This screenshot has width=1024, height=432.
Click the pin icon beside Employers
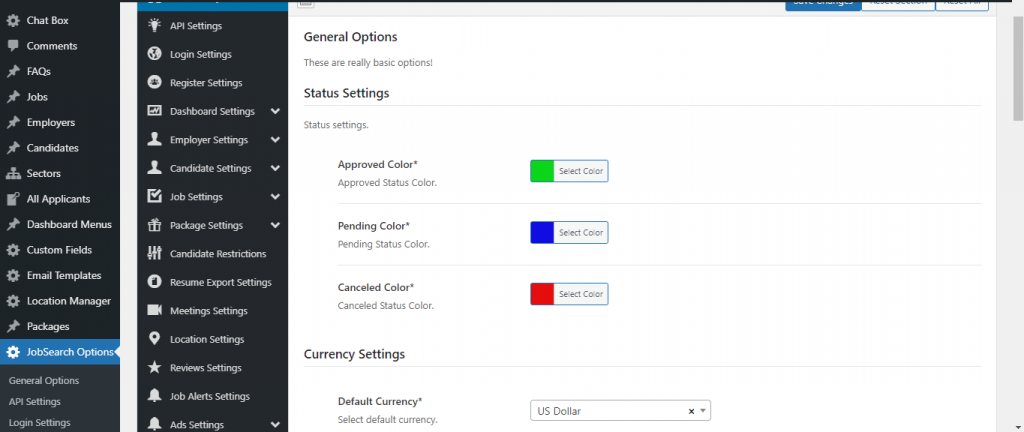pyautogui.click(x=12, y=122)
